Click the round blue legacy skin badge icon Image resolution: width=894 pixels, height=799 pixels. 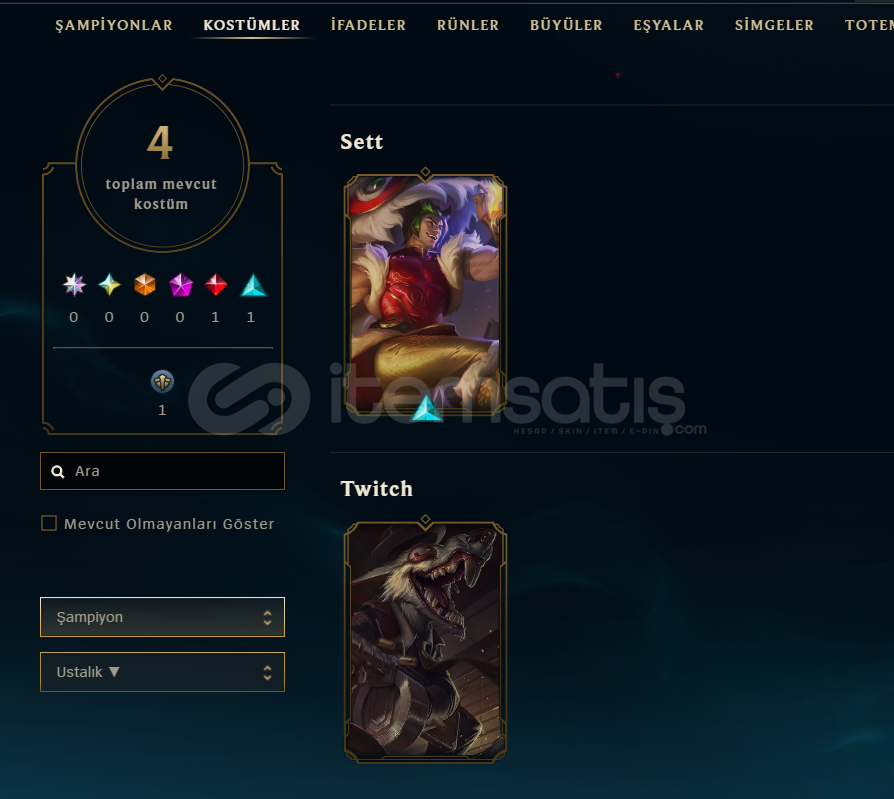click(162, 381)
